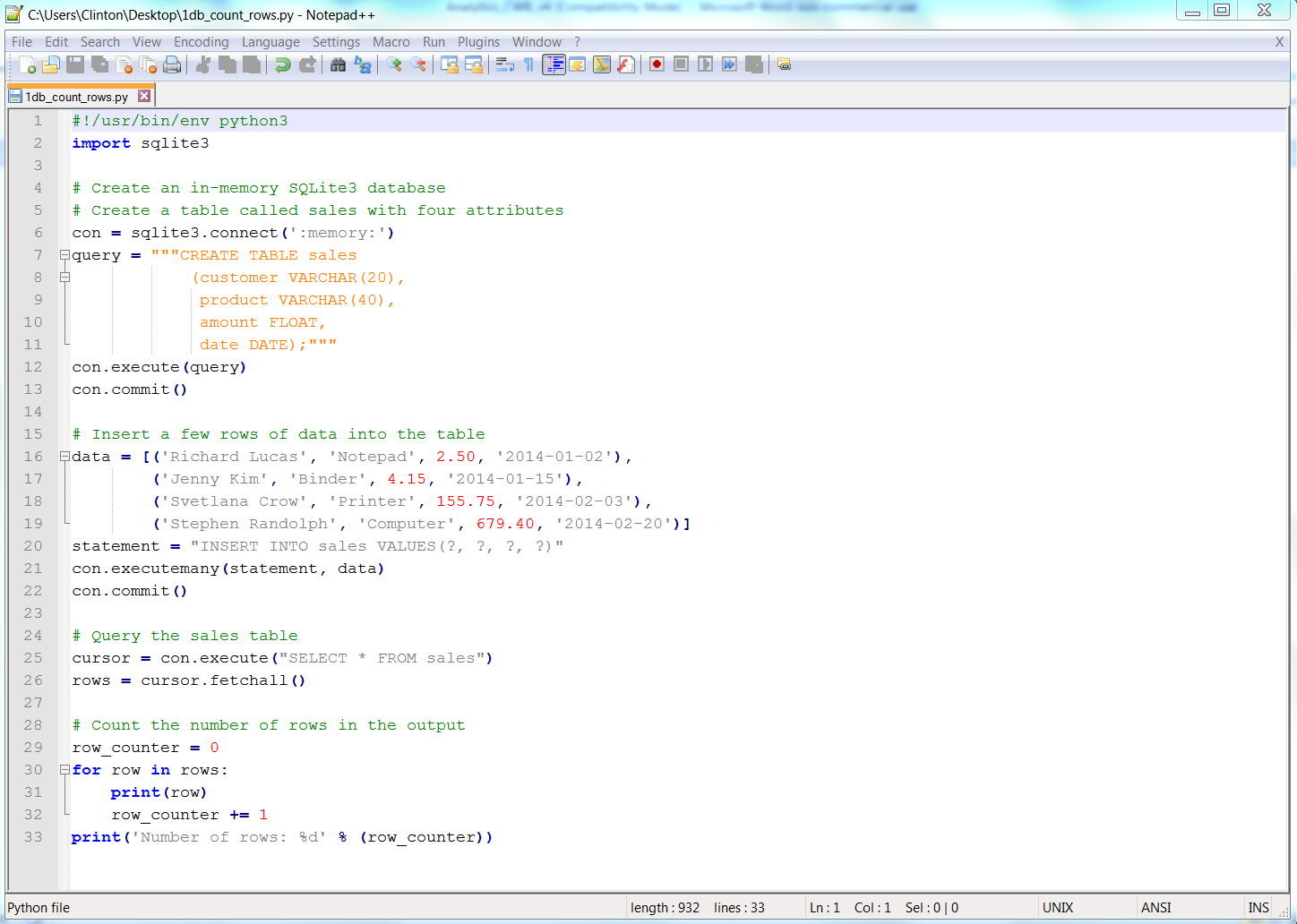This screenshot has height=924, width=1297.
Task: Zoom out using the magnifier icon
Action: 417,64
